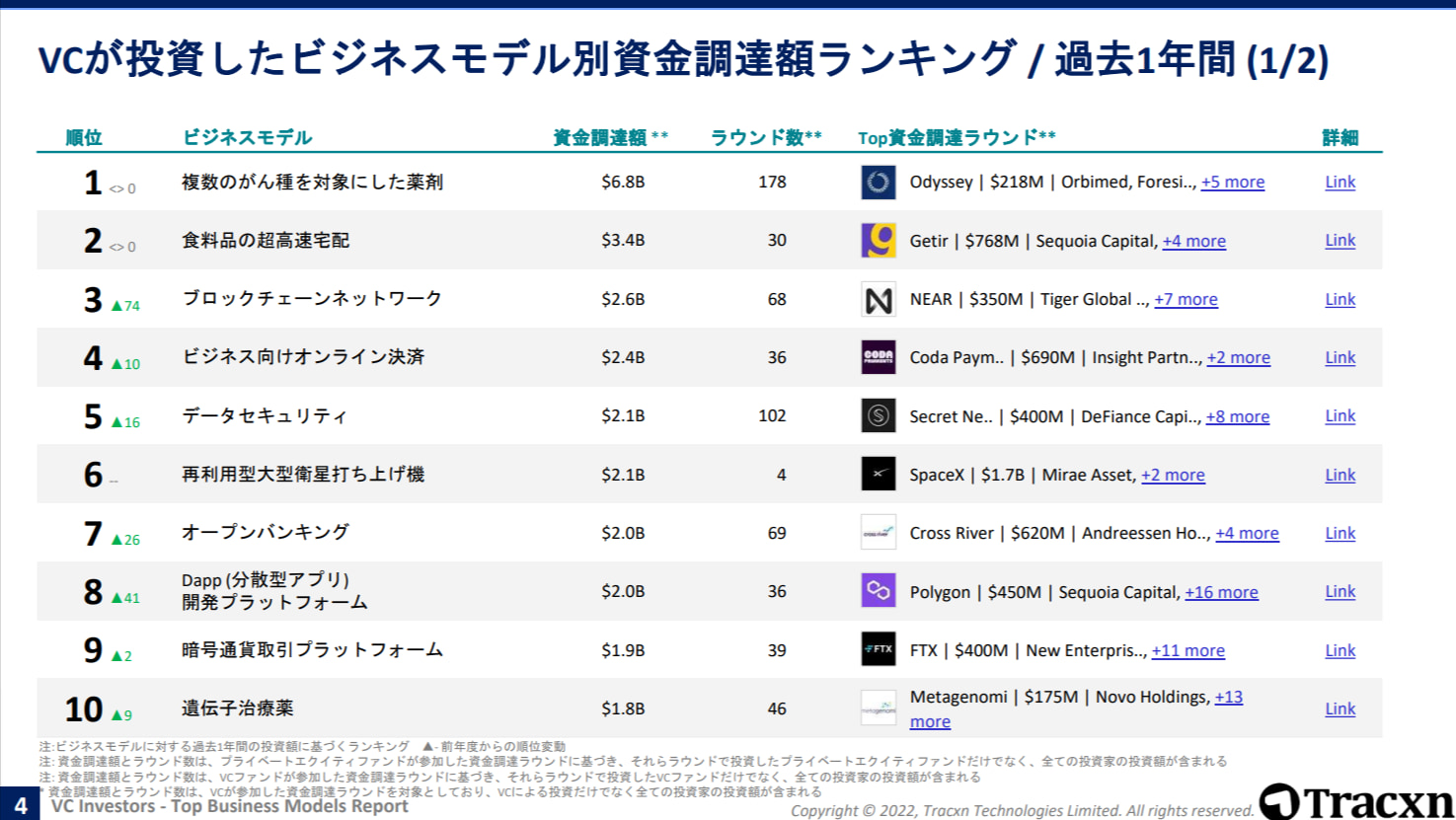Click the Metagenomi logo icon
1456x820 pixels.
[x=879, y=708]
